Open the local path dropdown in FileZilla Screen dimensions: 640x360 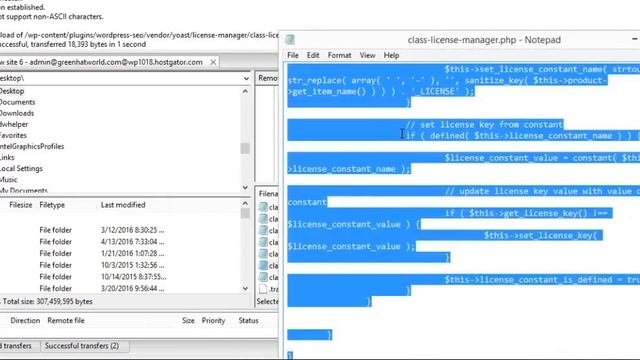(x=246, y=78)
